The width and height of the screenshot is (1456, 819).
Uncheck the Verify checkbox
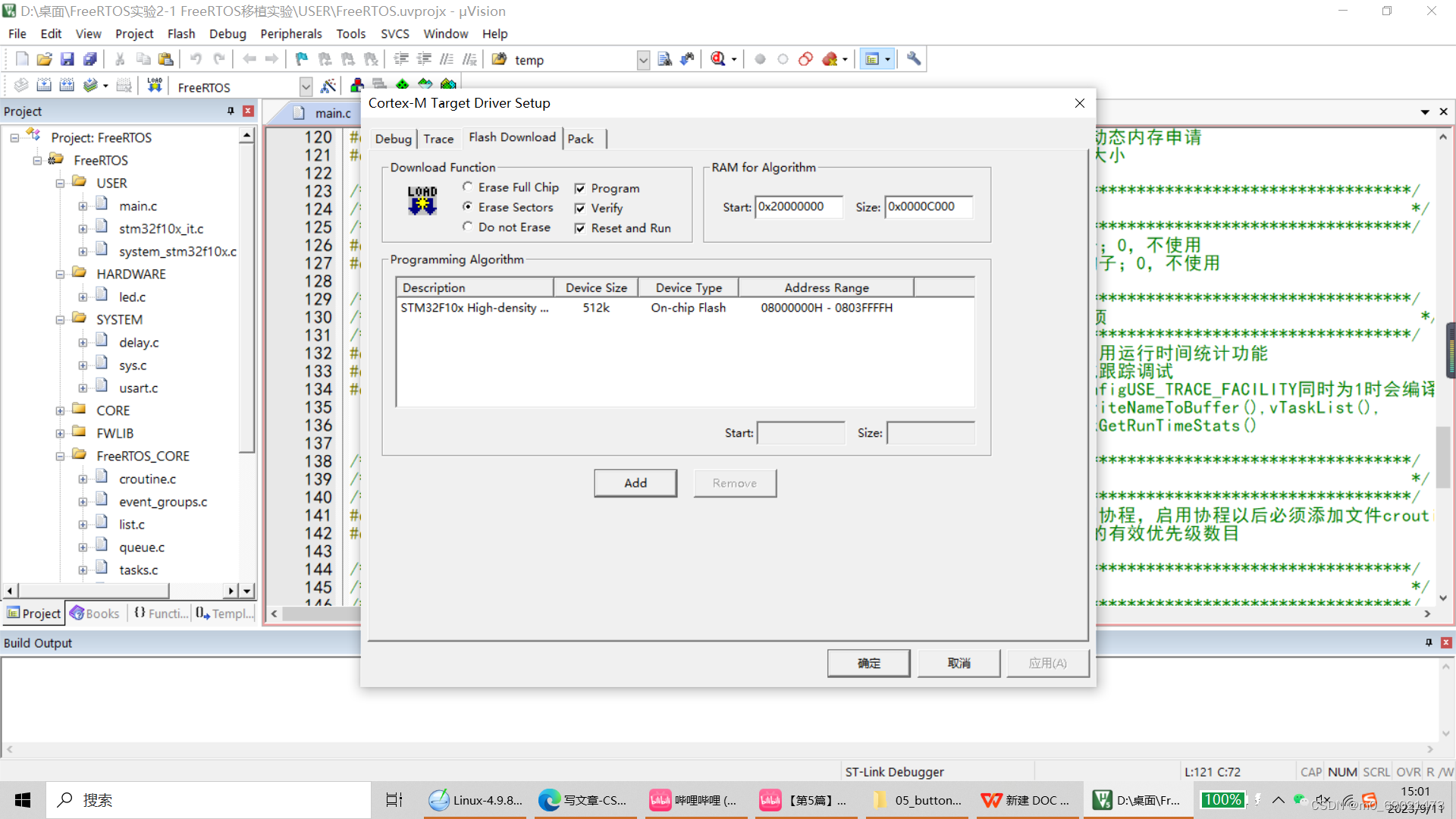click(580, 209)
